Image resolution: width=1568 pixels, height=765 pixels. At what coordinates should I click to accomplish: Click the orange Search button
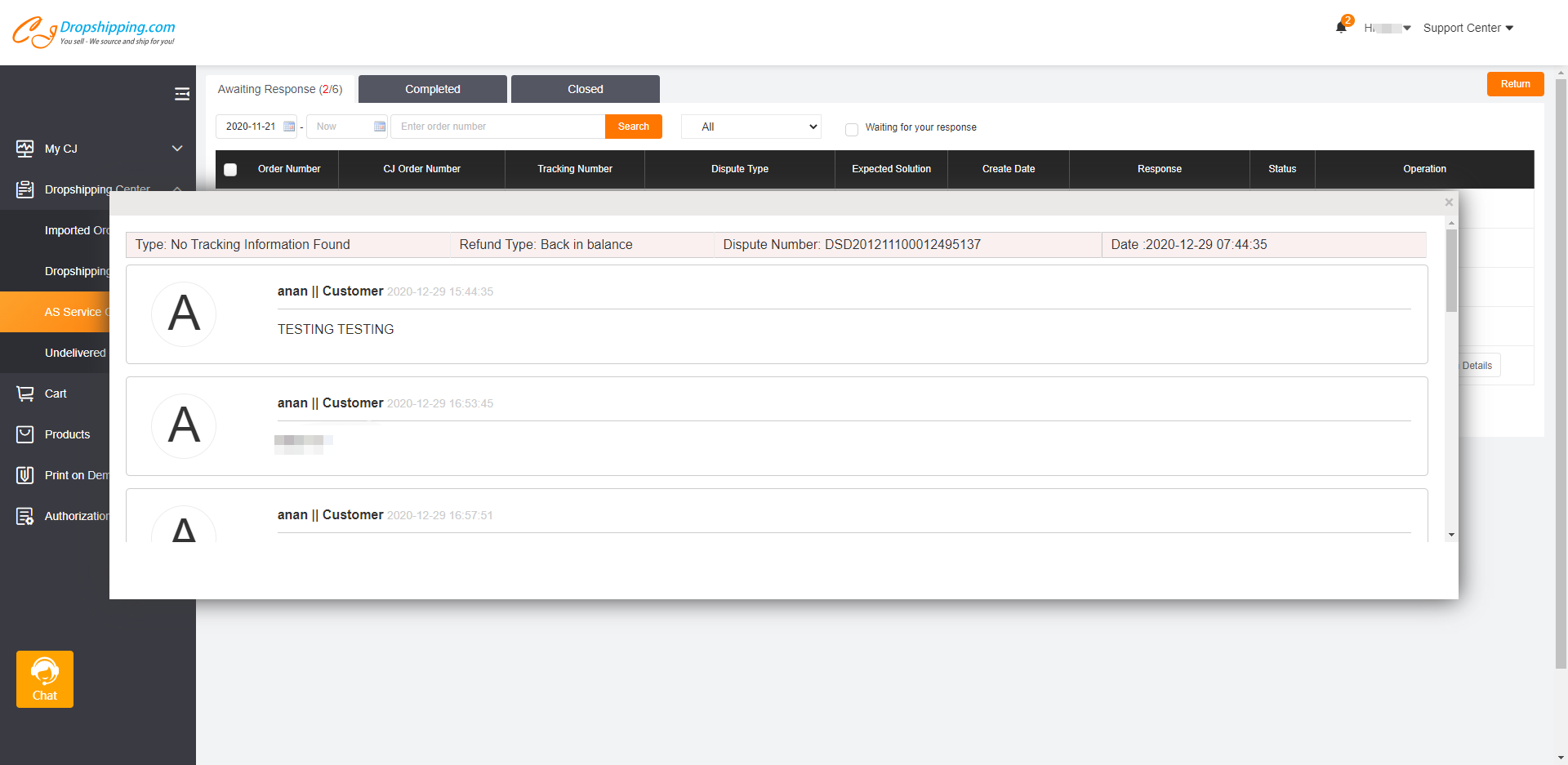(633, 127)
